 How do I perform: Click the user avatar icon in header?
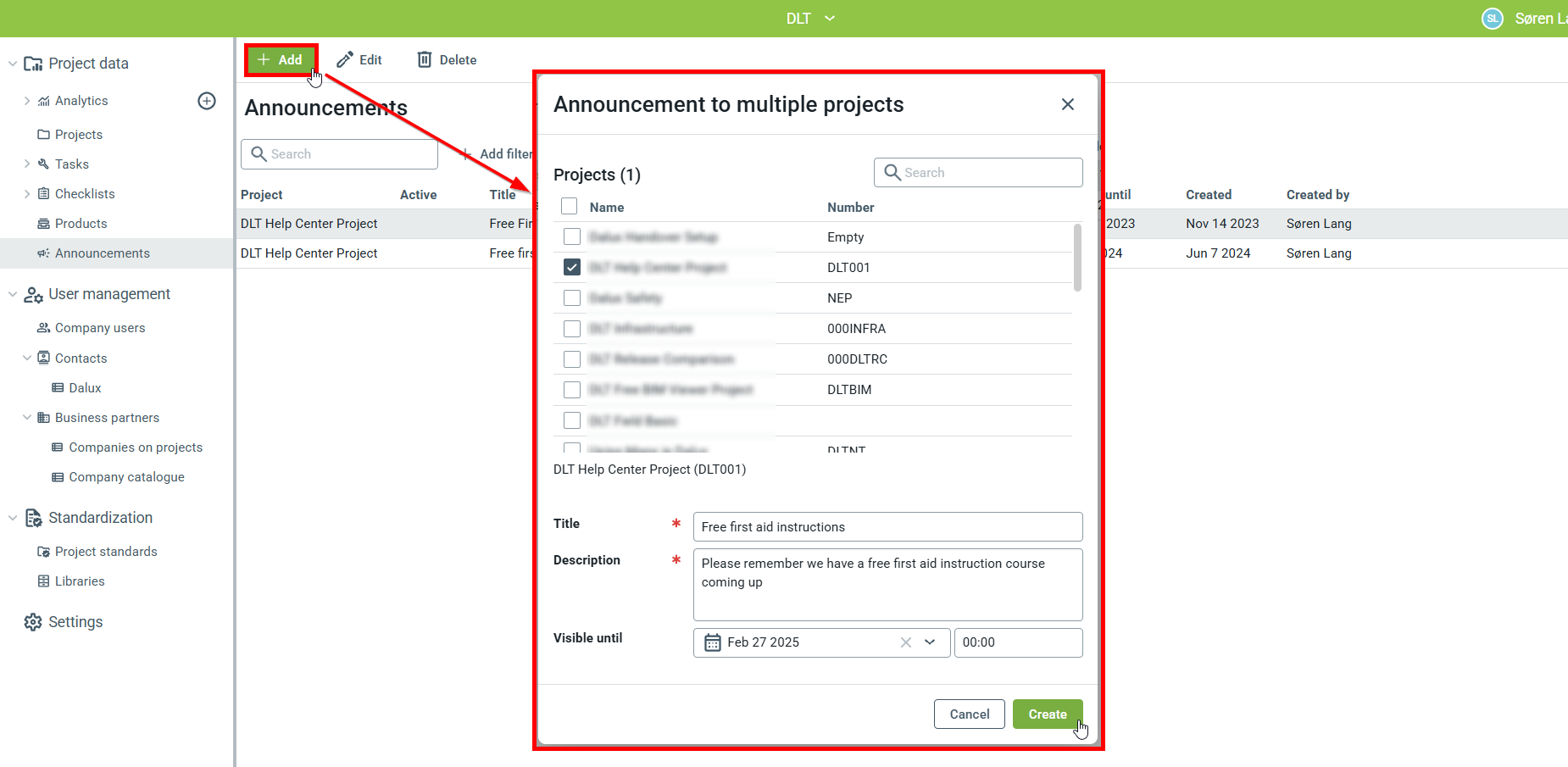[x=1492, y=19]
